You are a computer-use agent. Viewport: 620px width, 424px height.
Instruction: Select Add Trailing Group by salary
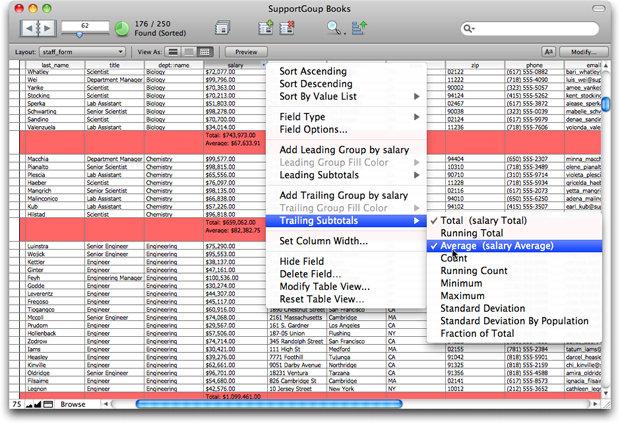click(x=346, y=195)
